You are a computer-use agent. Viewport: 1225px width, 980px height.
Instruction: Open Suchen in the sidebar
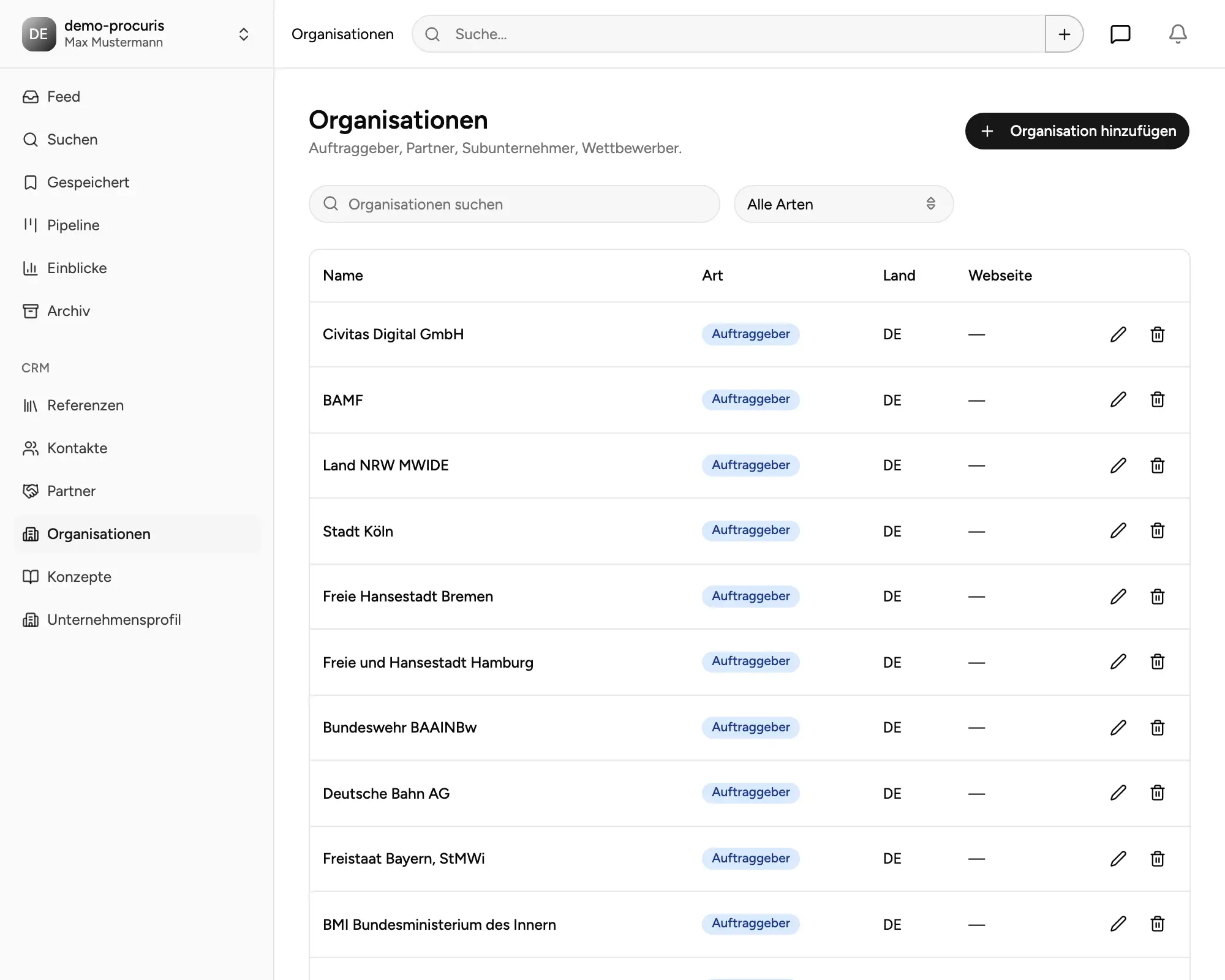point(137,140)
